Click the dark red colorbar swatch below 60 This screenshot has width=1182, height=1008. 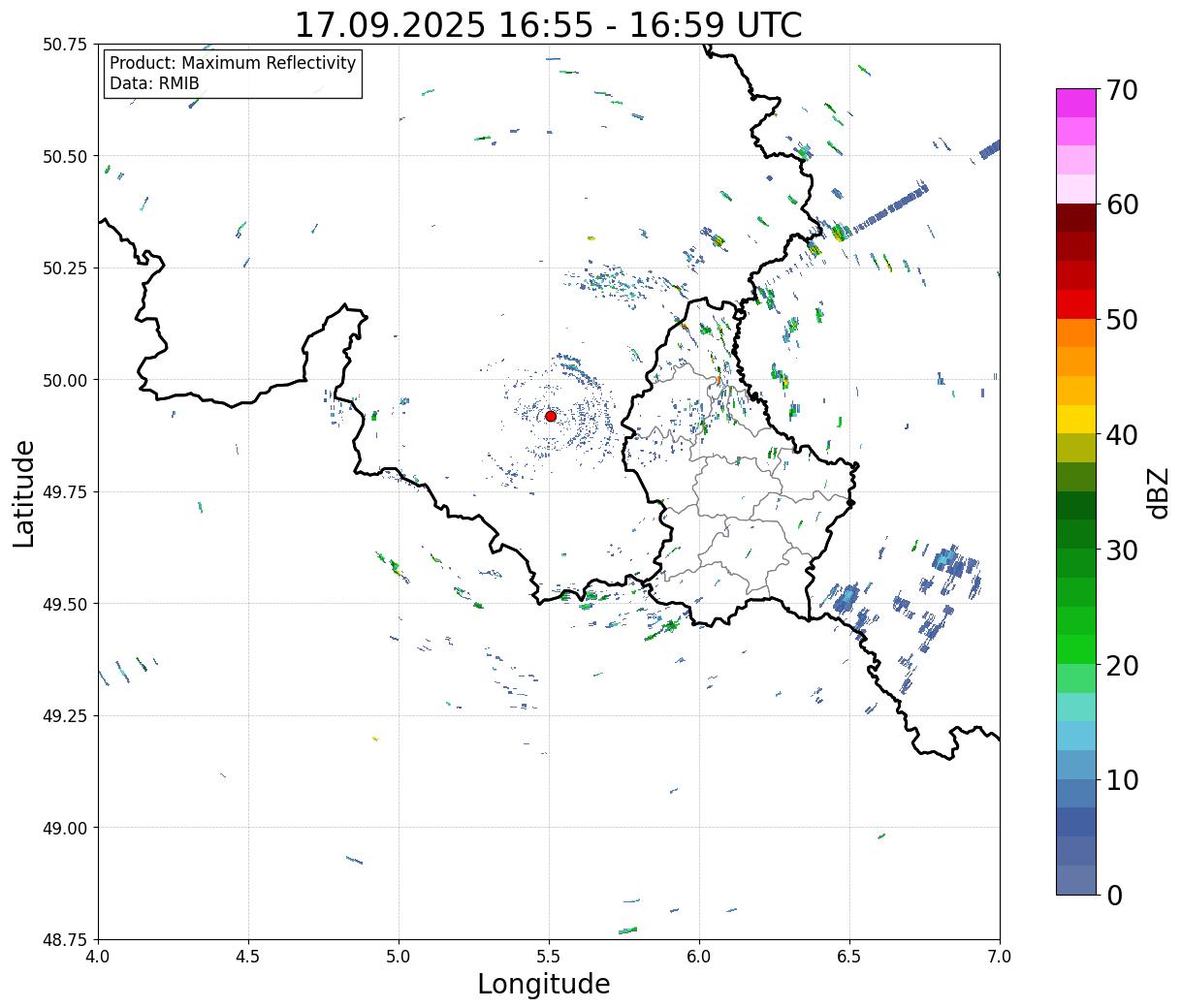tap(1076, 218)
